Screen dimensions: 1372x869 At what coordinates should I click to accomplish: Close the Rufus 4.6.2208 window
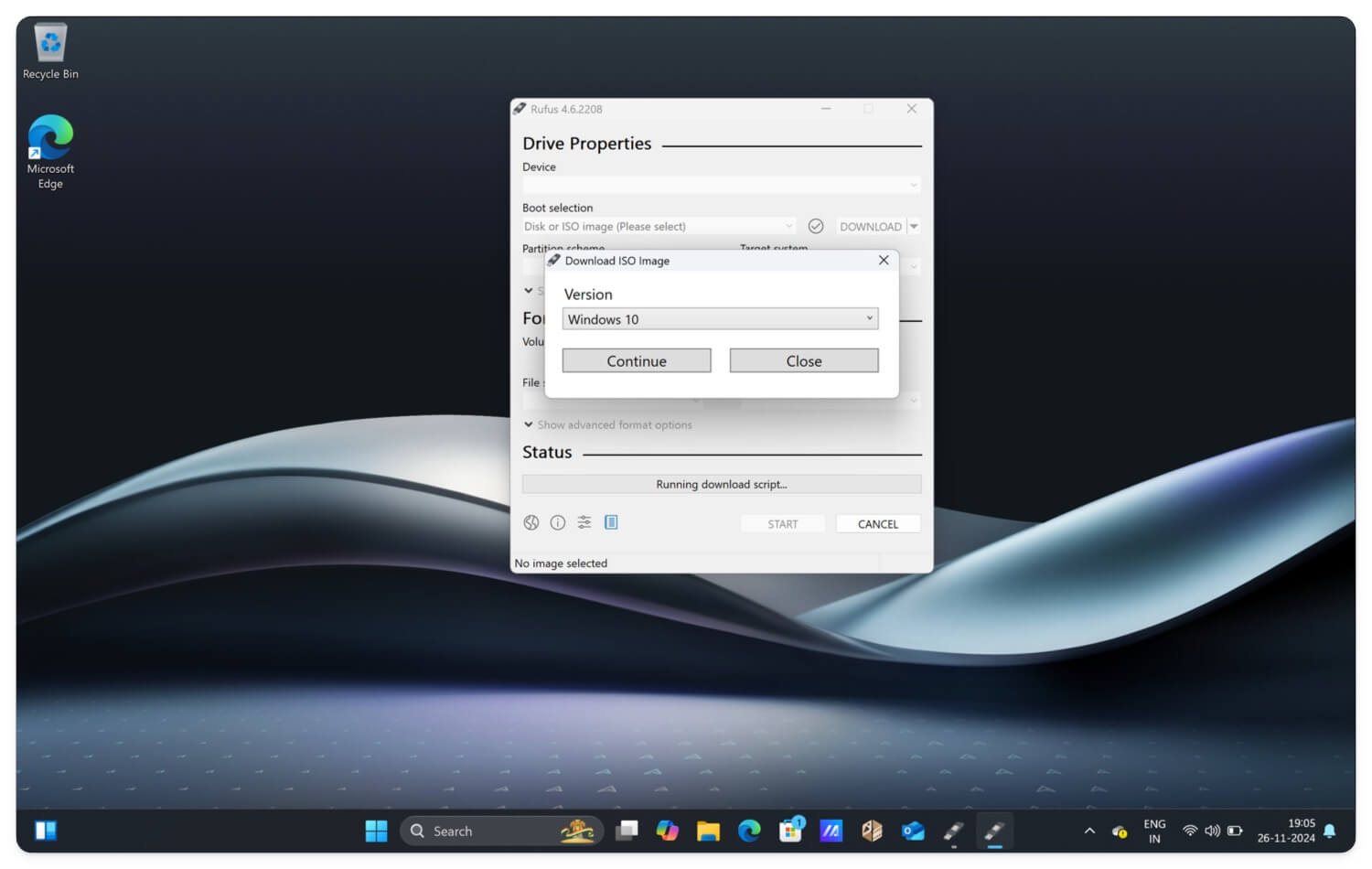[912, 109]
